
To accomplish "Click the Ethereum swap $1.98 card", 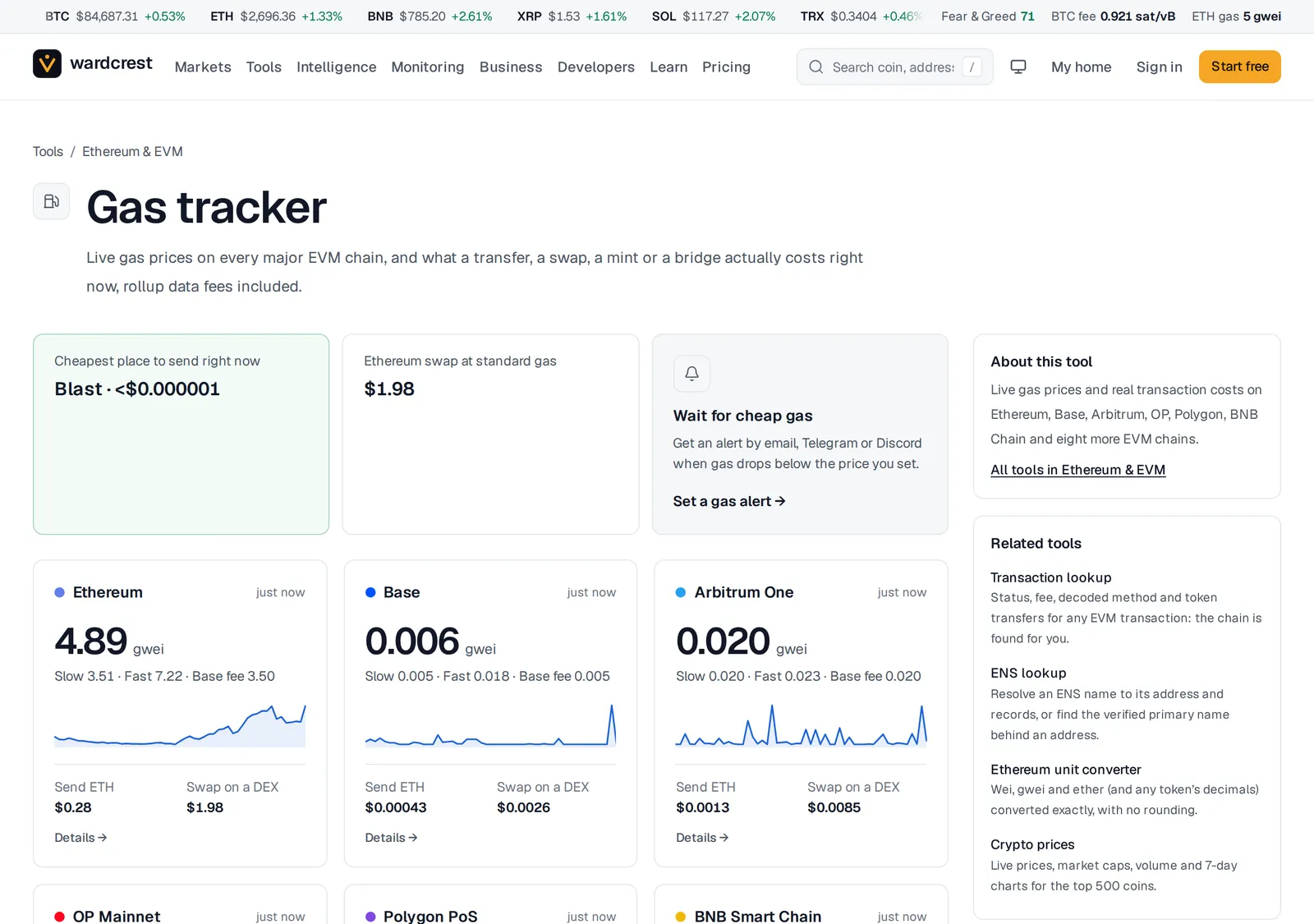I will [490, 434].
